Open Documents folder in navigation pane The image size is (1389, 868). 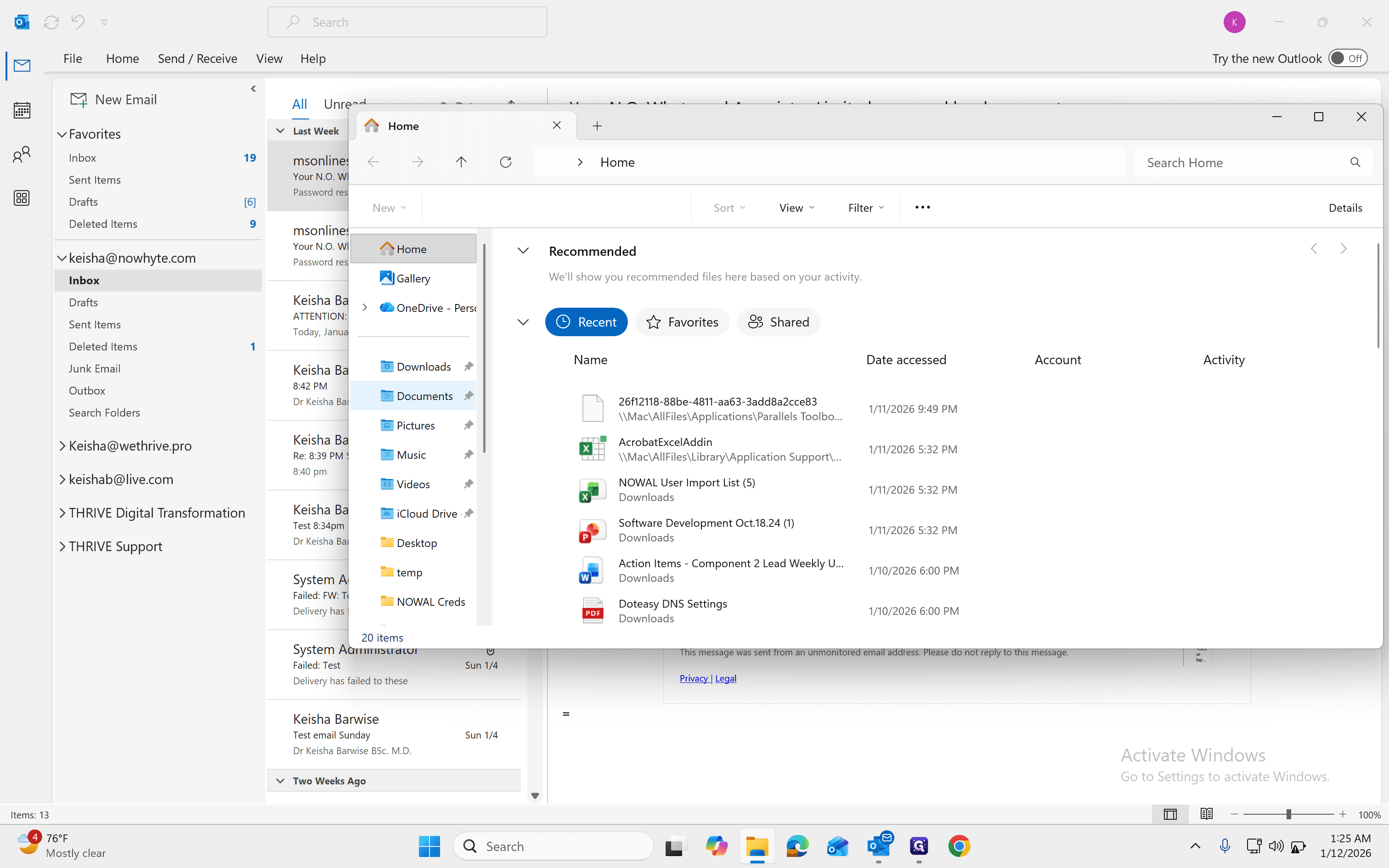coord(414,396)
